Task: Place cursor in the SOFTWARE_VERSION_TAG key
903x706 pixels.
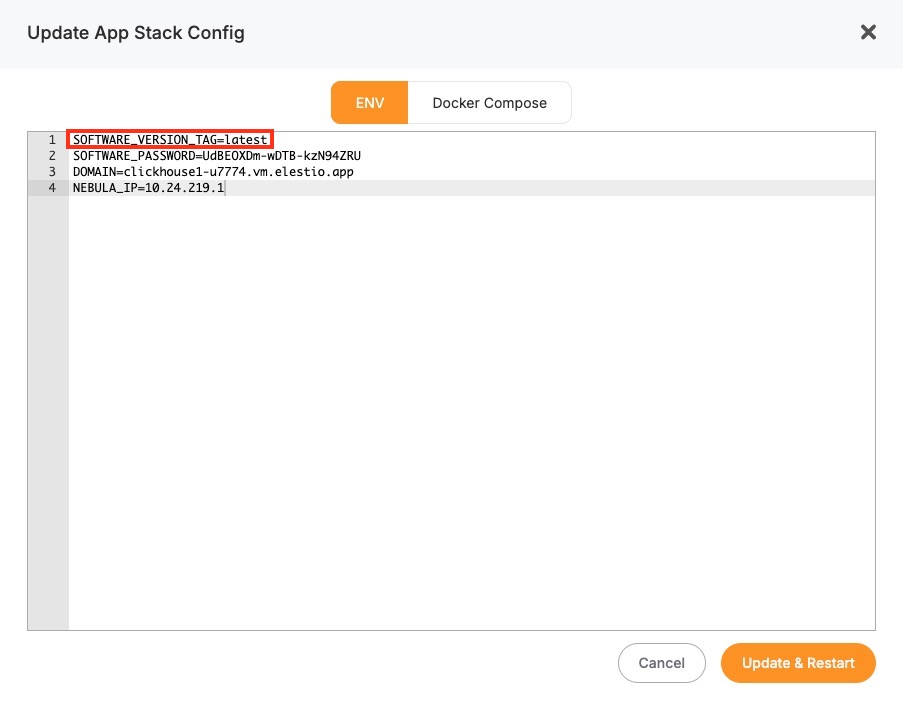Action: 140,140
